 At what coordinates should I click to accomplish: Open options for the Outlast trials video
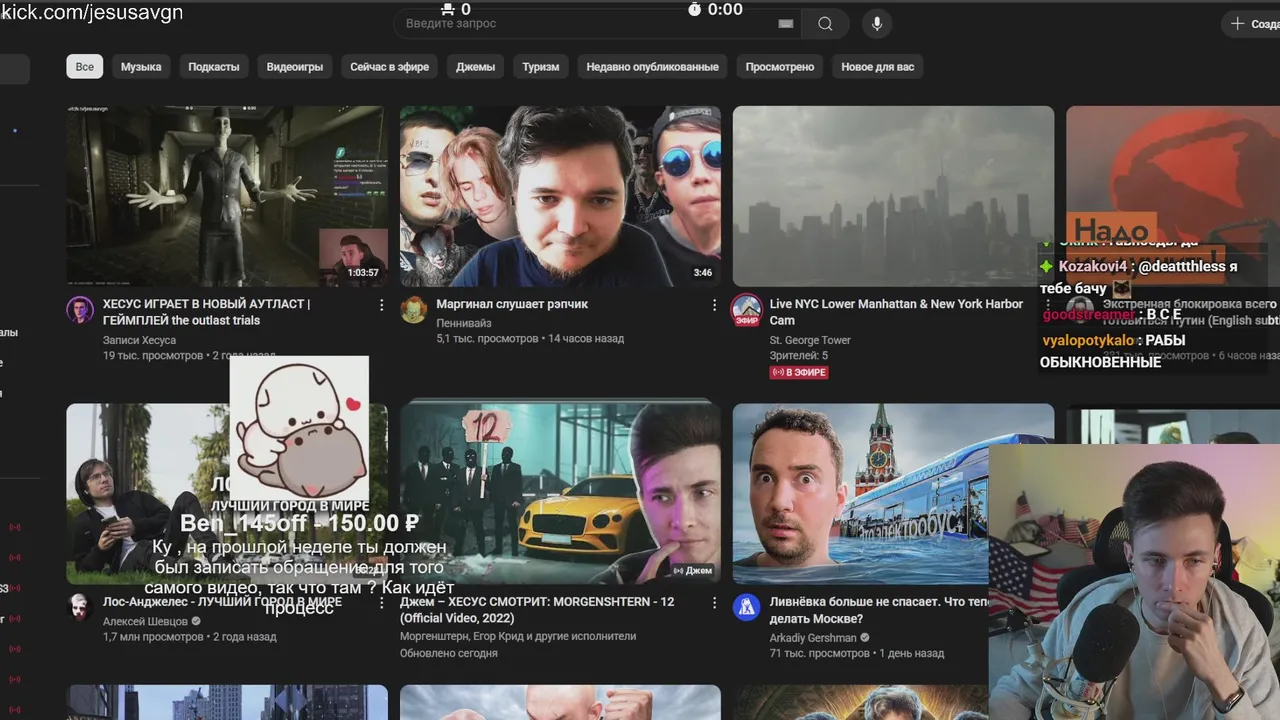(381, 305)
